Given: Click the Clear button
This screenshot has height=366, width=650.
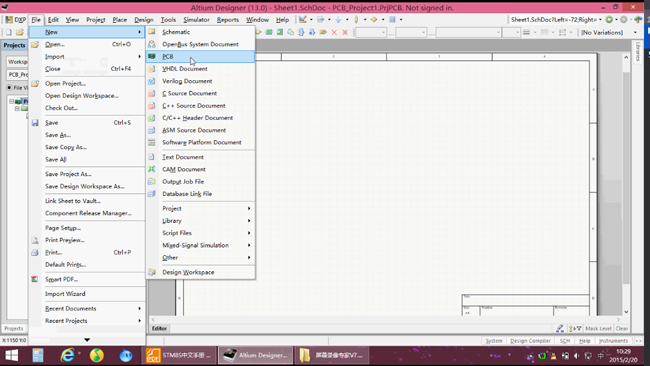Looking at the screenshot, I should tap(622, 329).
